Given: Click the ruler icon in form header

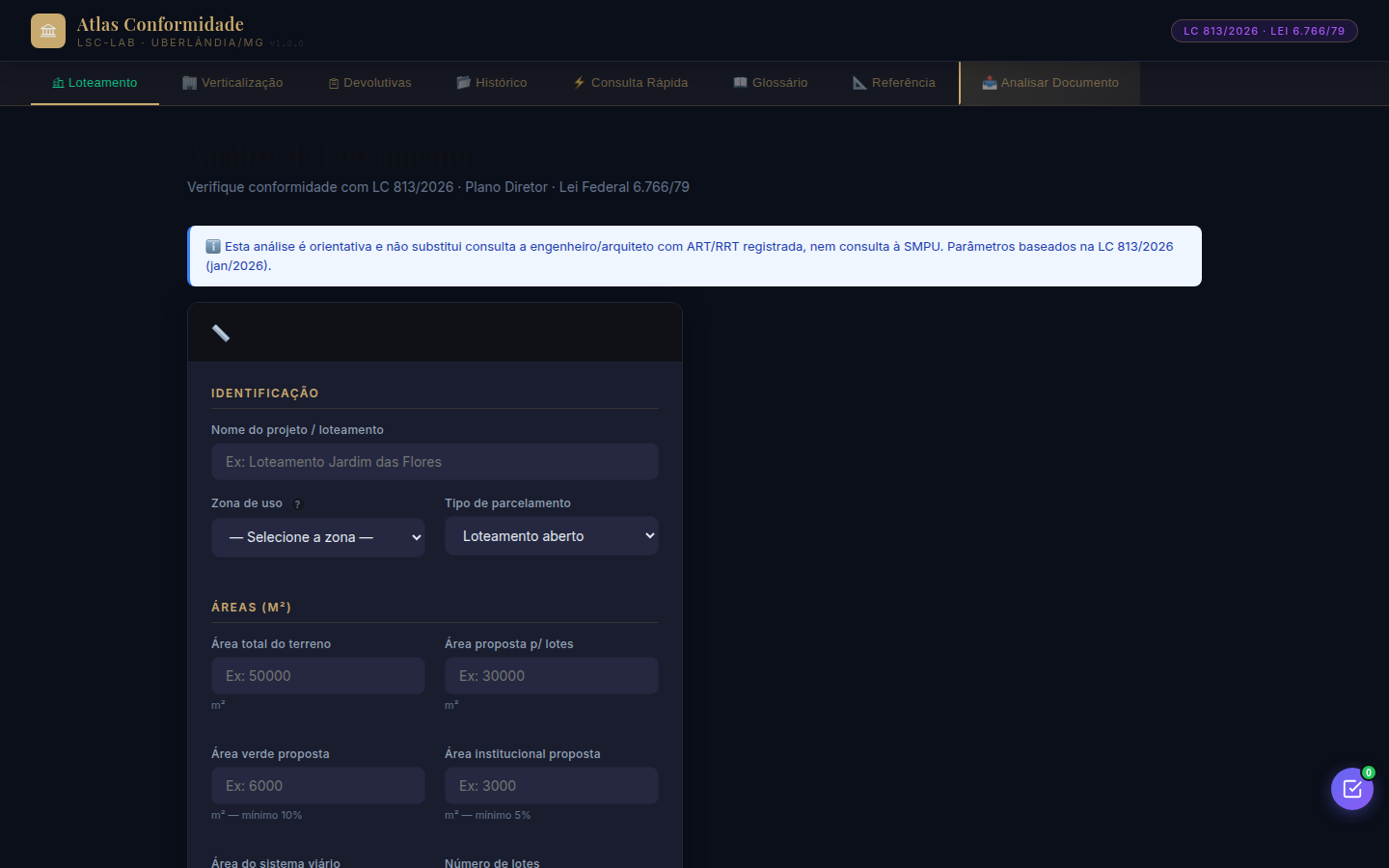Looking at the screenshot, I should point(221,333).
